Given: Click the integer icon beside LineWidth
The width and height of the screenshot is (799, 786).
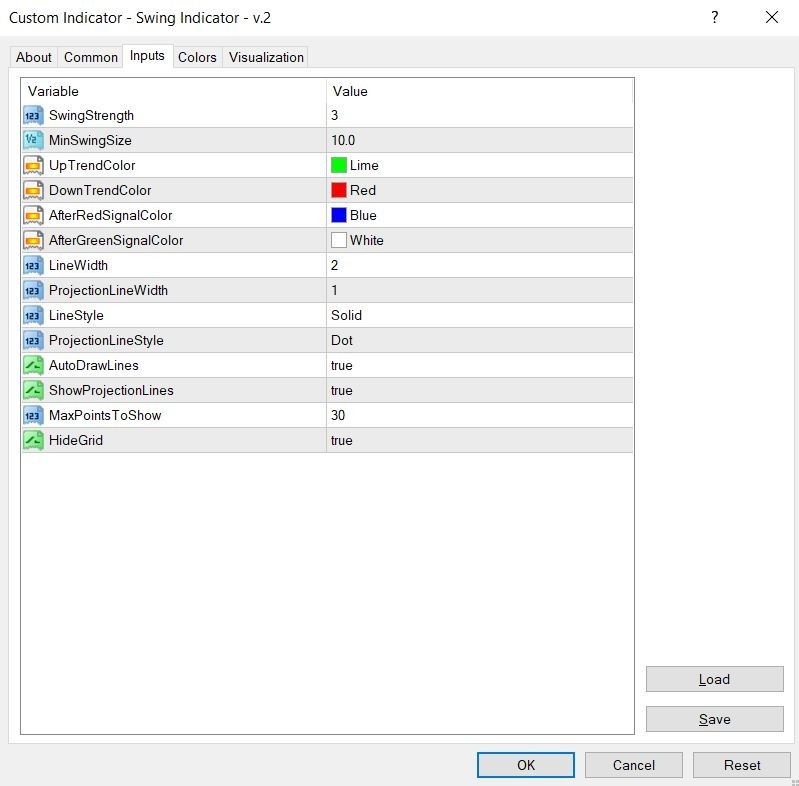Looking at the screenshot, I should [x=33, y=265].
